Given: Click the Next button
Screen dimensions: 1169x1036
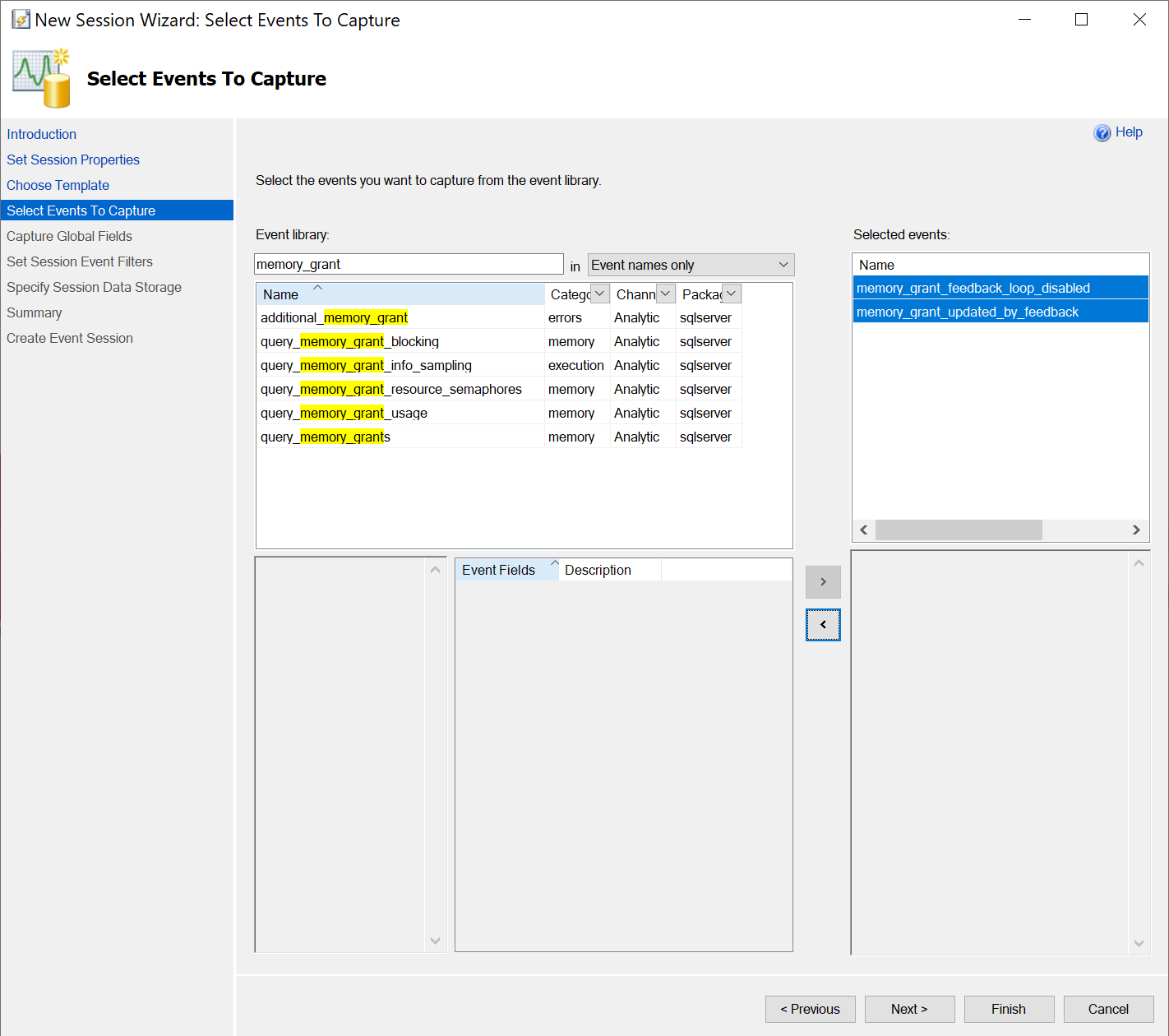Looking at the screenshot, I should [x=910, y=1009].
